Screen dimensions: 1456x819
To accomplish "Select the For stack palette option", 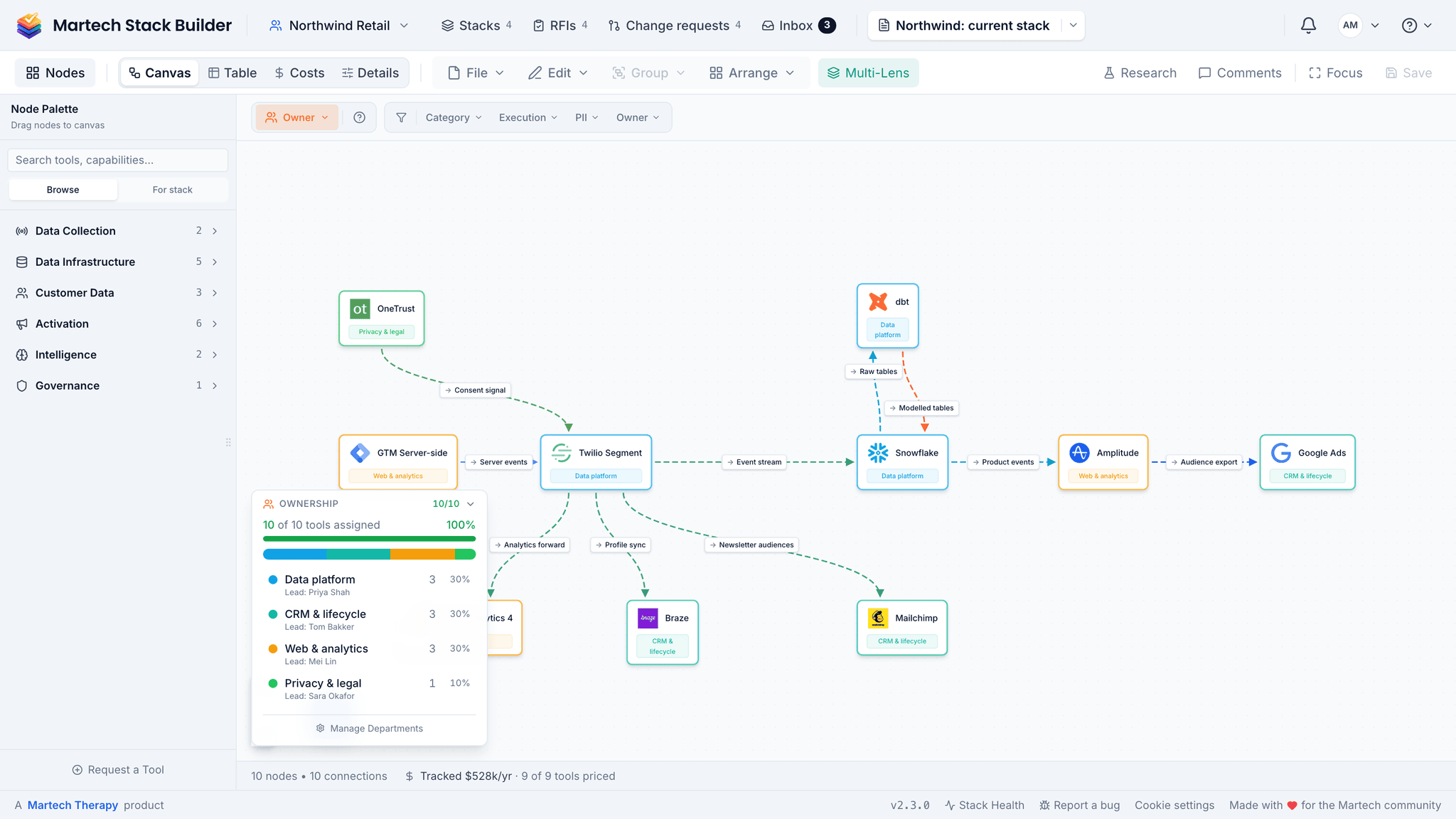I will pyautogui.click(x=172, y=190).
